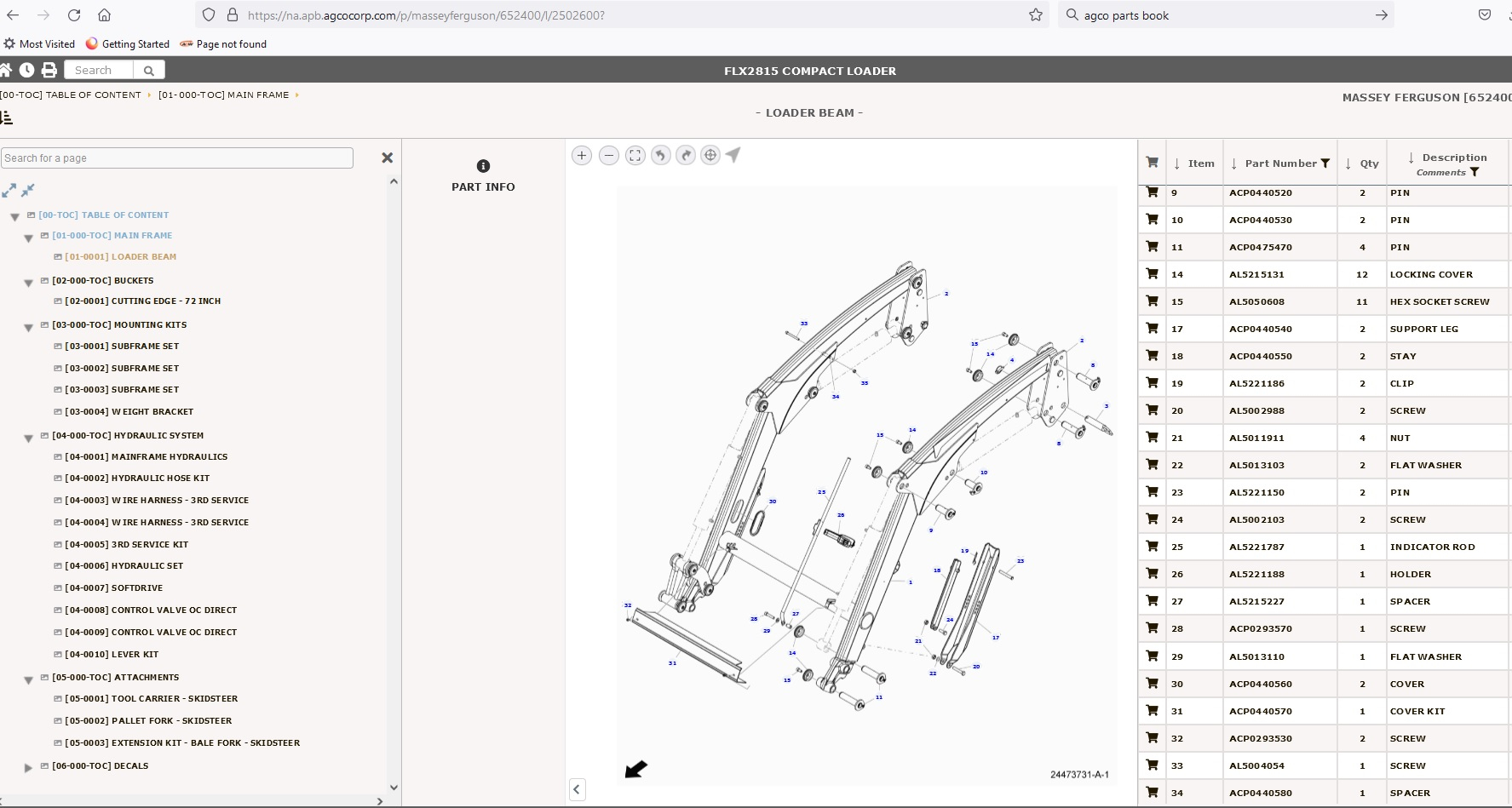Rotate the diagram clockwise
Viewport: 1512px width, 808px height.
click(686, 155)
